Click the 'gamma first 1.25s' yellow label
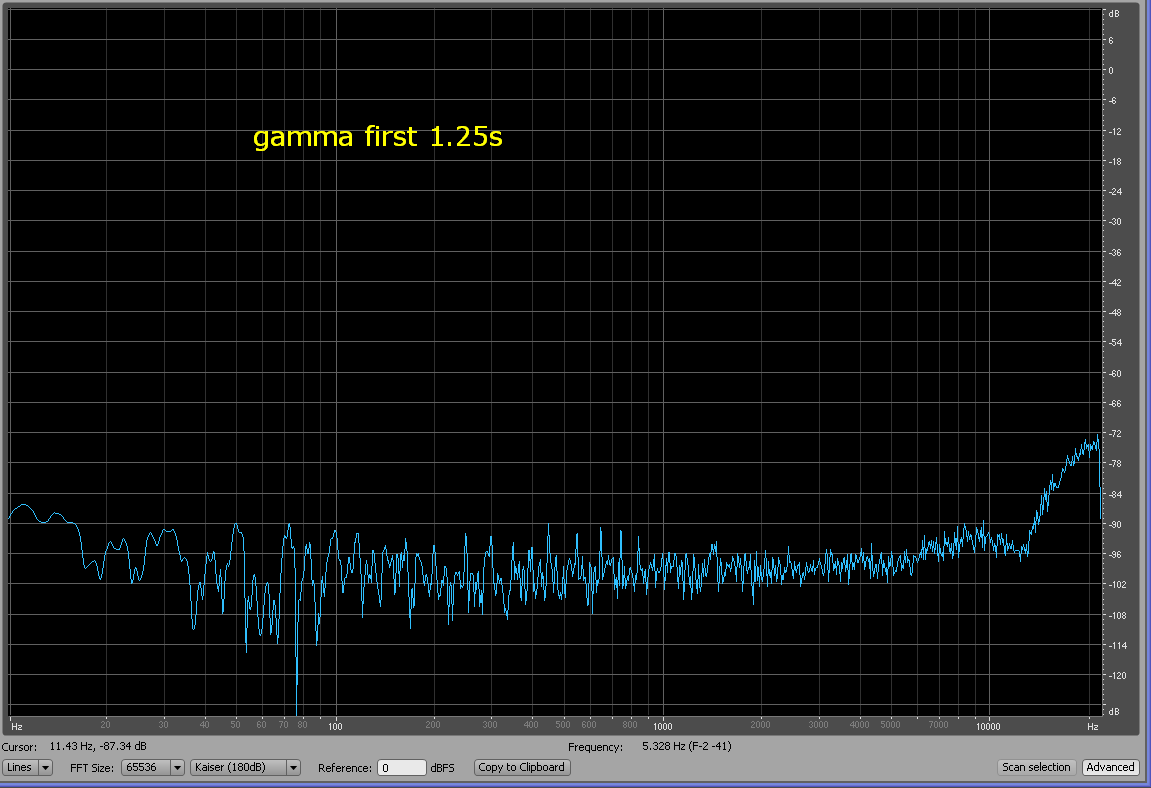 [377, 137]
